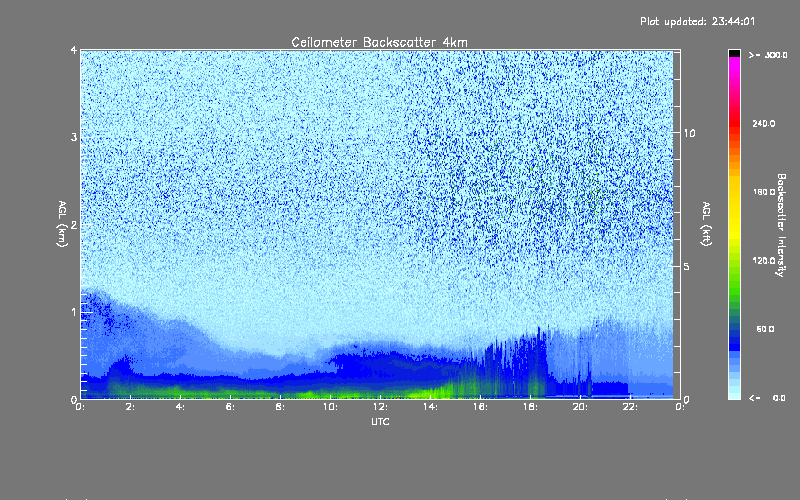Click the "120.0" colorbar value
This screenshot has height=500, width=800.
[x=764, y=261]
